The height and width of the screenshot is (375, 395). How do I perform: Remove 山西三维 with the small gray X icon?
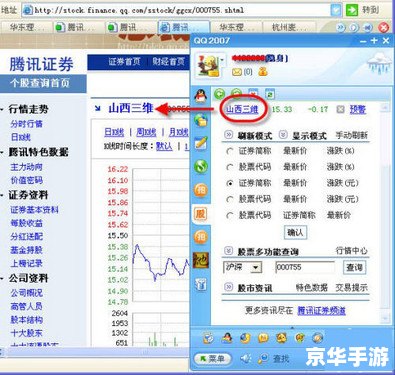pos(340,109)
